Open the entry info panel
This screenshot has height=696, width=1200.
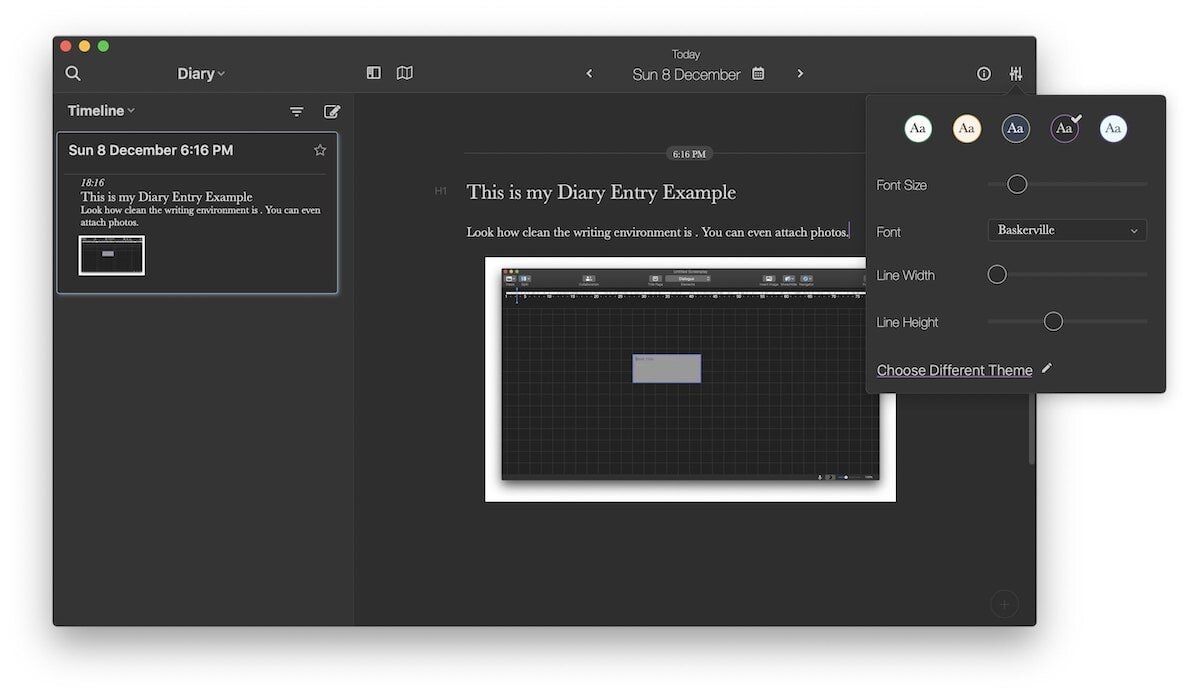[x=983, y=73]
